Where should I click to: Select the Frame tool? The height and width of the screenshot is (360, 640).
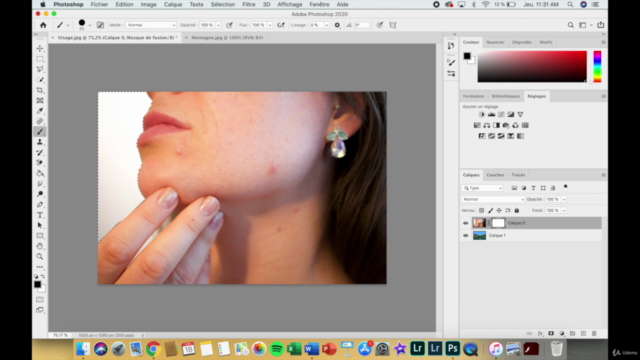pos(40,100)
